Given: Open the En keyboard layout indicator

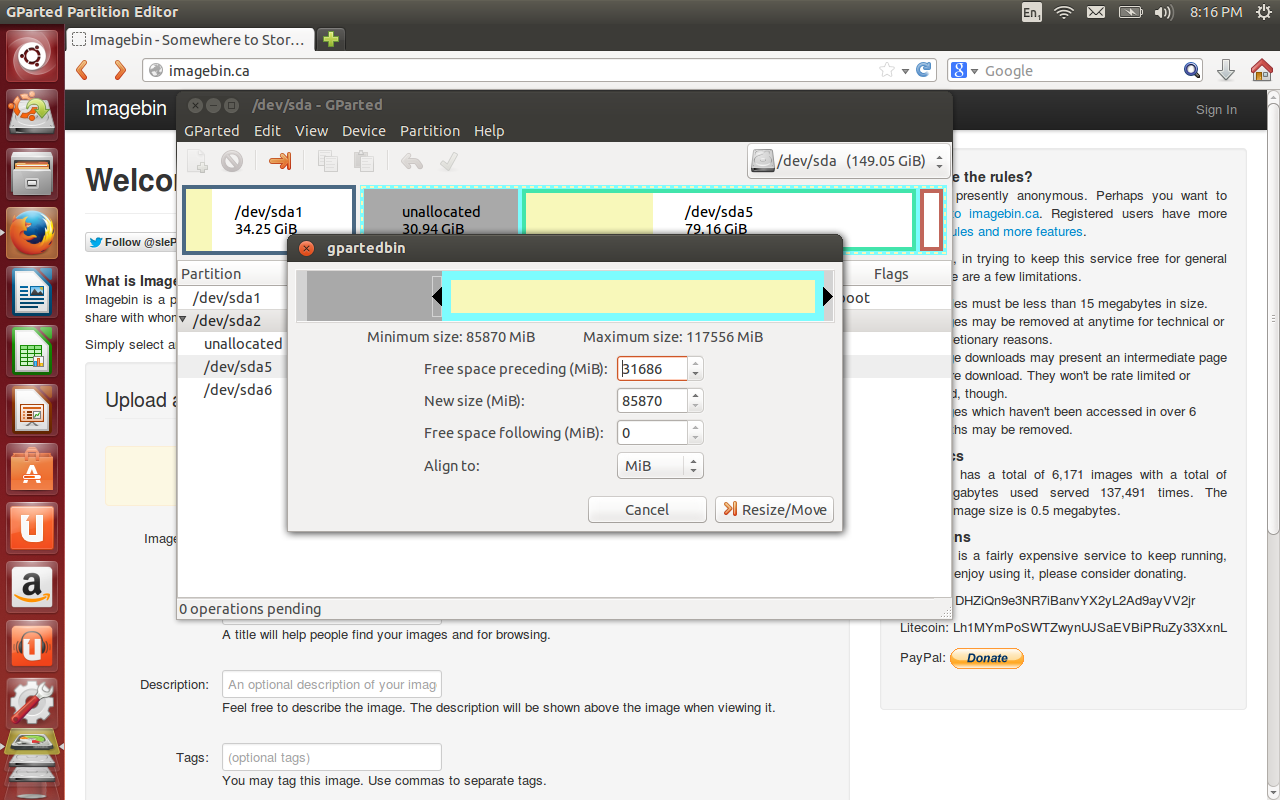Looking at the screenshot, I should (x=1032, y=12).
